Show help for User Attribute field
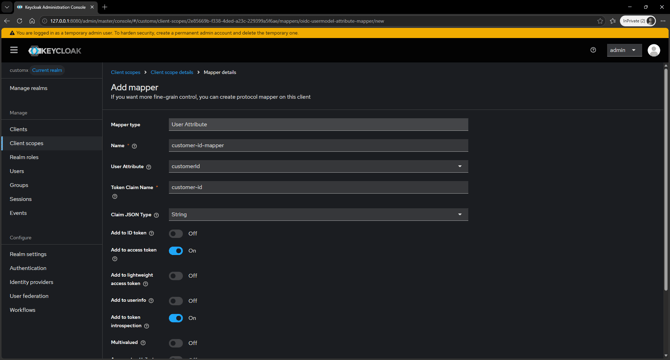Image resolution: width=670 pixels, height=360 pixels. coord(149,167)
